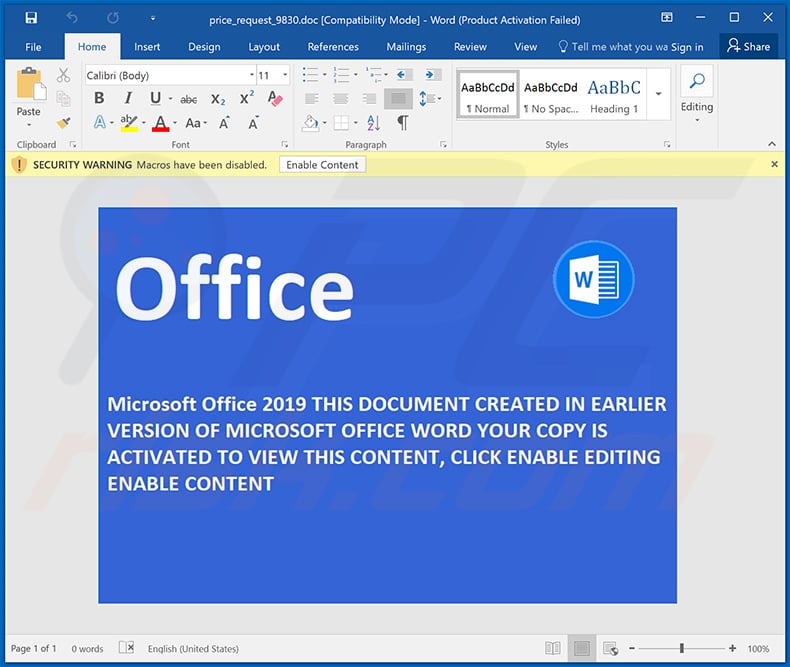Click Text Effects and Typography icon
Viewport: 790px width, 667px height.
(100, 122)
